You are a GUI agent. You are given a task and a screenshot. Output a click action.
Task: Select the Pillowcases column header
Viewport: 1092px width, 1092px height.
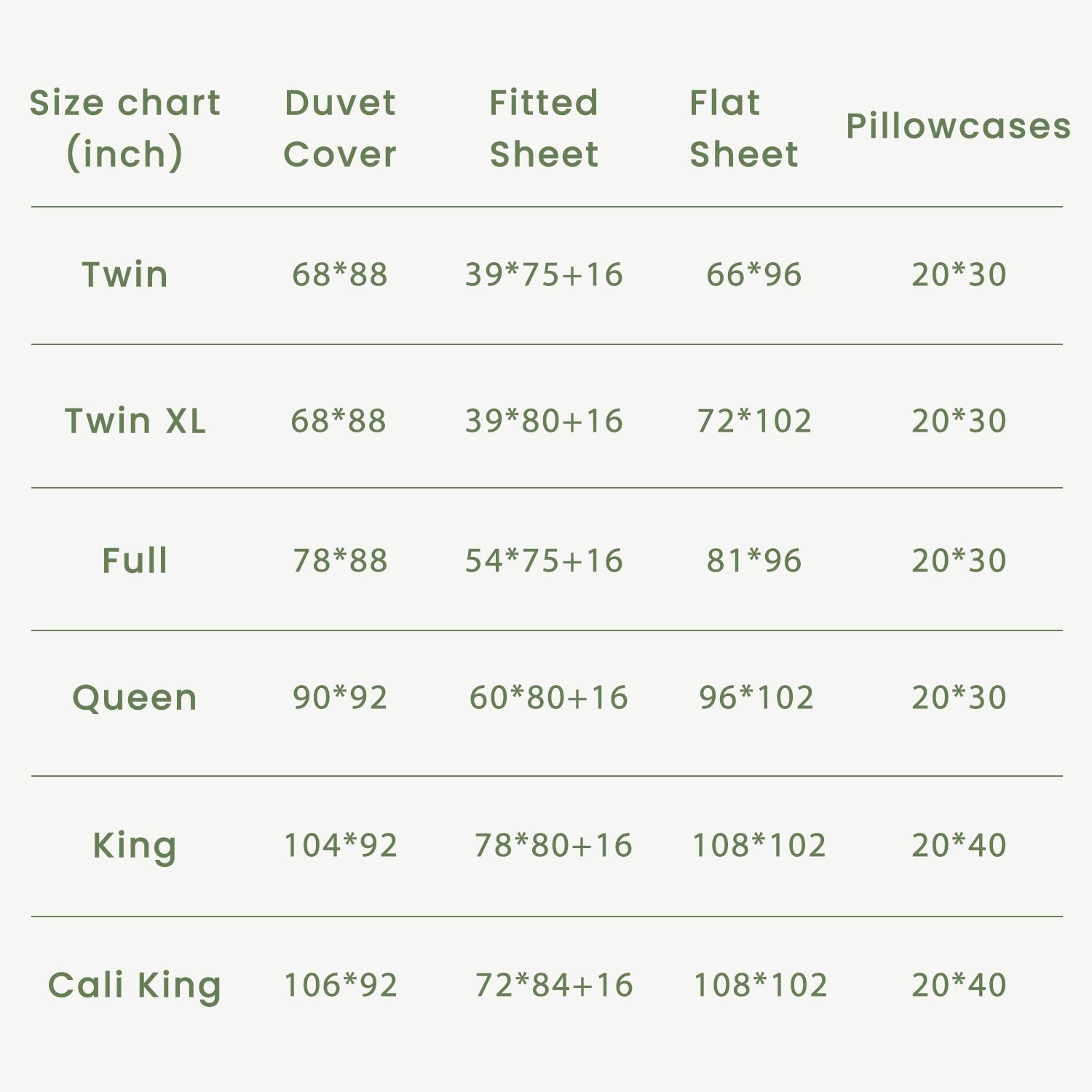958,126
